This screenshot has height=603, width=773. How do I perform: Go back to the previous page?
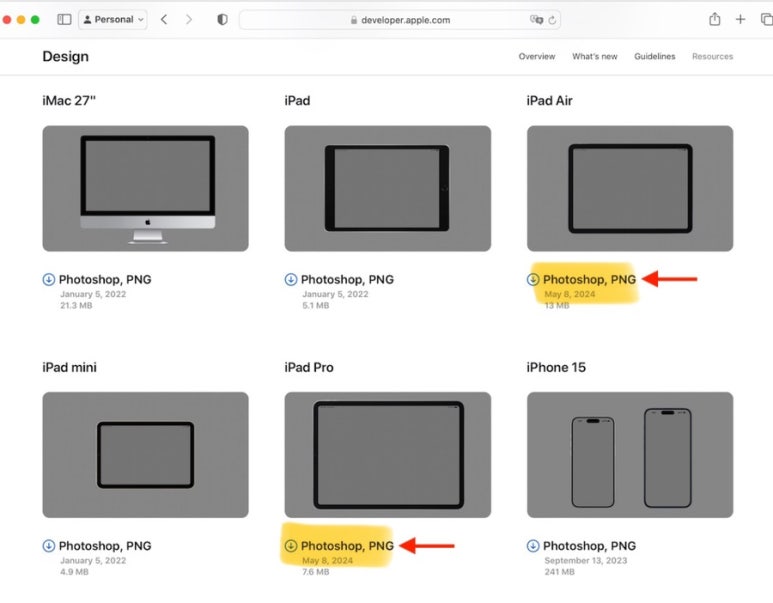coord(164,19)
